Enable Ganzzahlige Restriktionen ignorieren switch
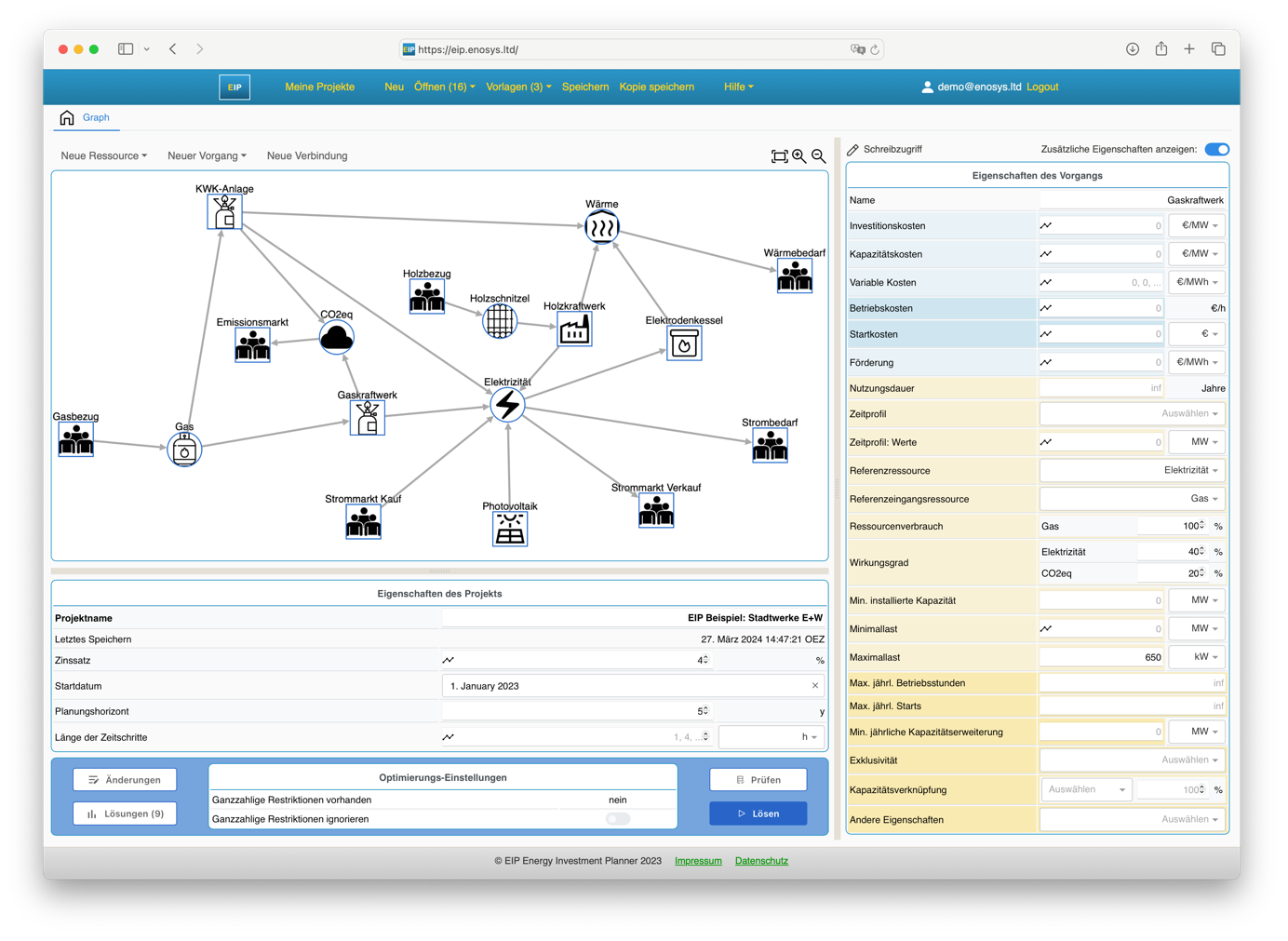The height and width of the screenshot is (941, 1288). pyautogui.click(x=618, y=819)
